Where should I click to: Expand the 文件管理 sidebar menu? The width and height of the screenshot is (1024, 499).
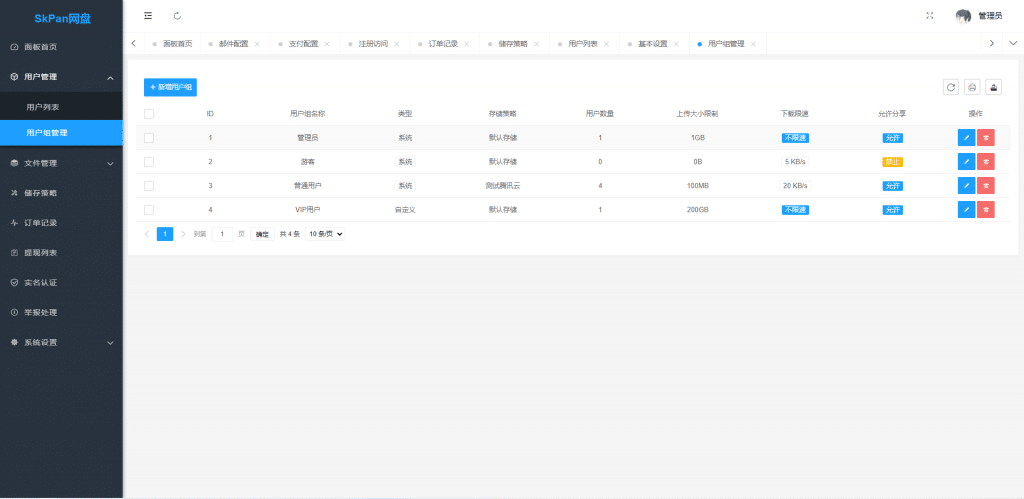coord(61,163)
